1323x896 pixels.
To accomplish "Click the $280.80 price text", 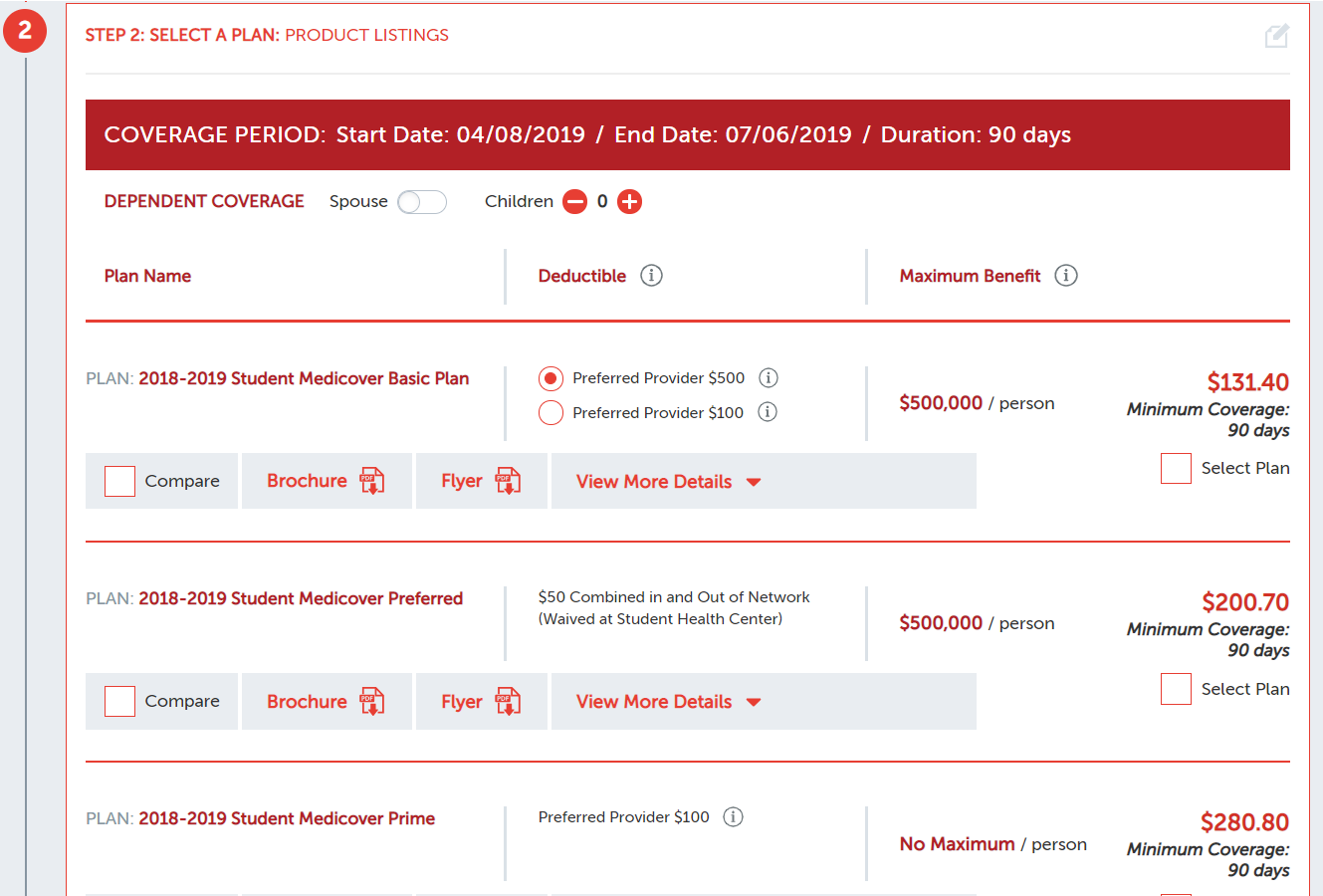I will (1244, 822).
